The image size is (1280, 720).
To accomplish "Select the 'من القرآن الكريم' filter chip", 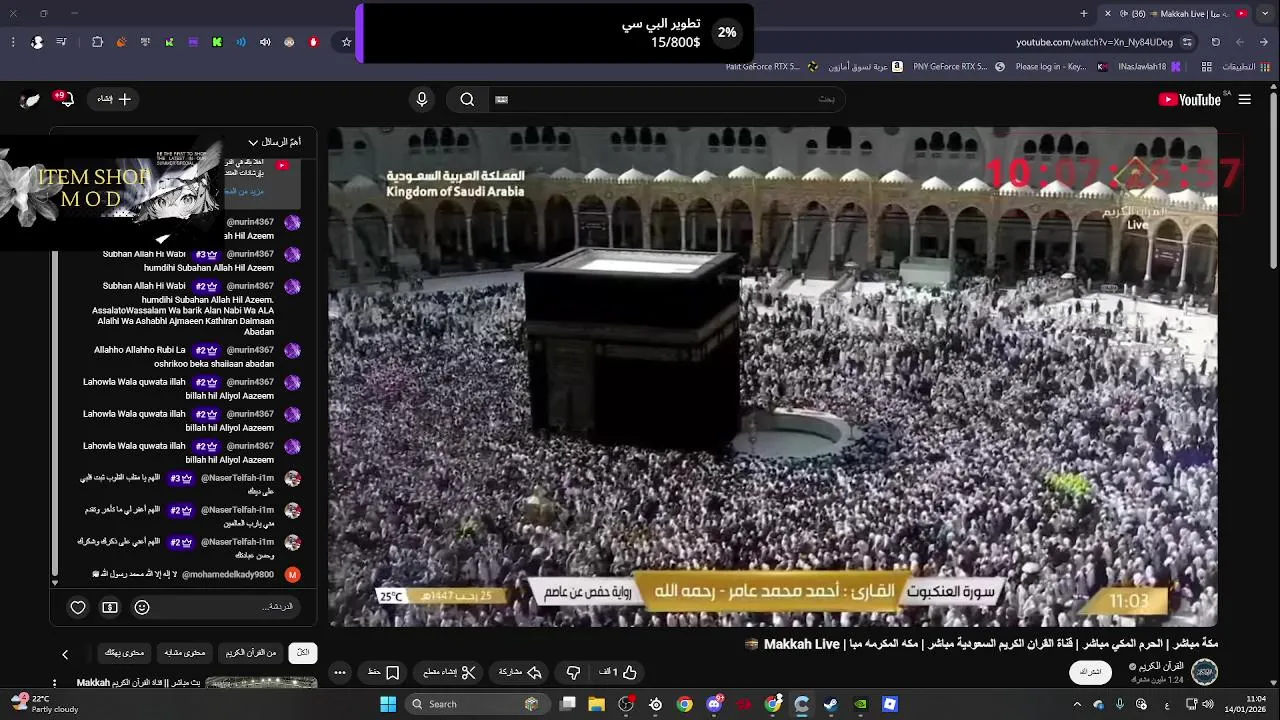I will coord(250,652).
